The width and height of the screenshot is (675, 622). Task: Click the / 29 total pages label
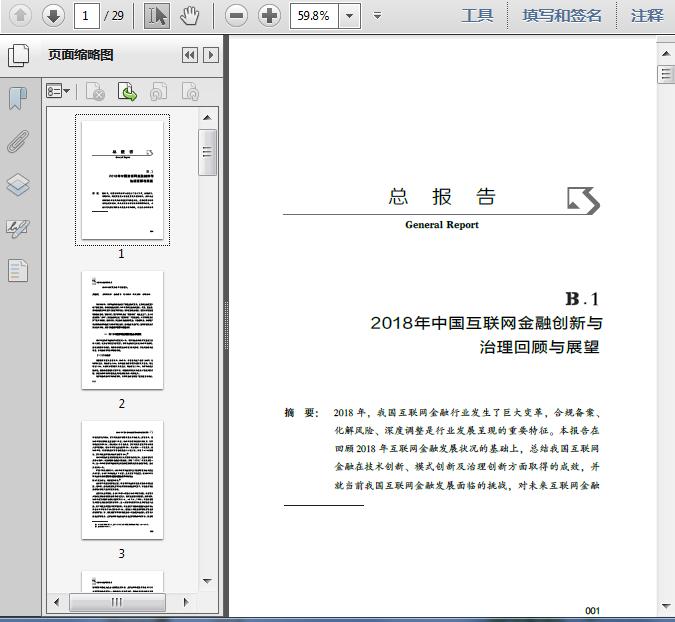(x=114, y=16)
